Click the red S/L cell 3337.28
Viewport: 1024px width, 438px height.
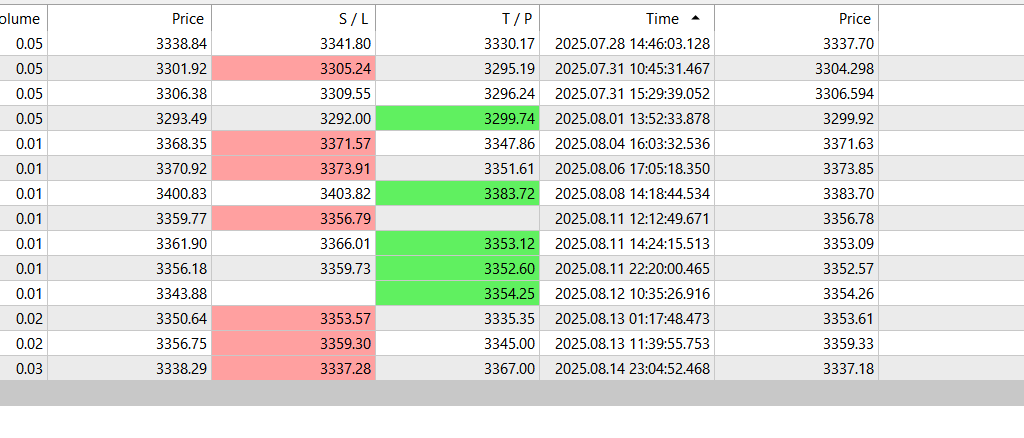(x=294, y=368)
